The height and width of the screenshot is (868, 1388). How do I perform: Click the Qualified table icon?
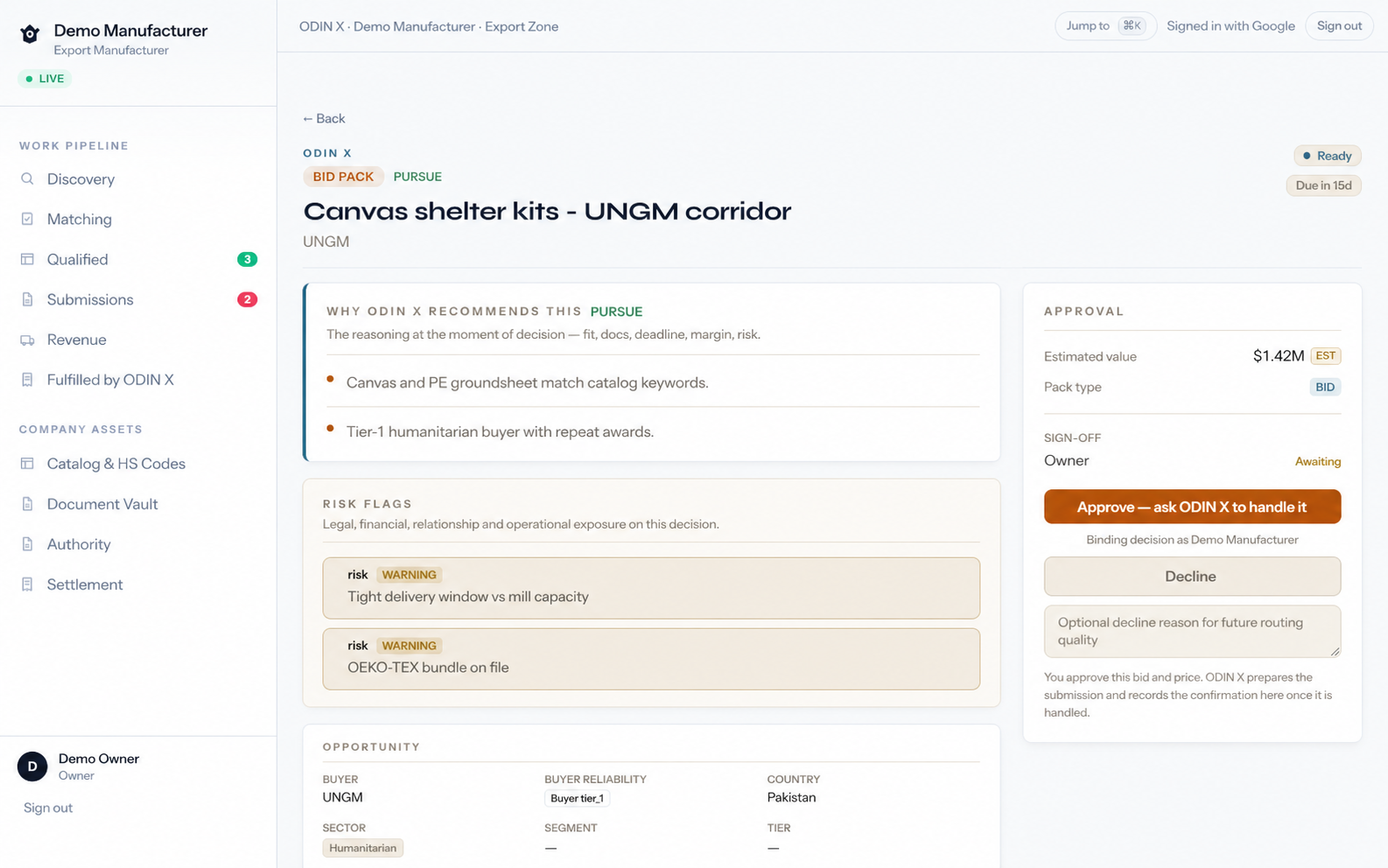click(x=27, y=259)
